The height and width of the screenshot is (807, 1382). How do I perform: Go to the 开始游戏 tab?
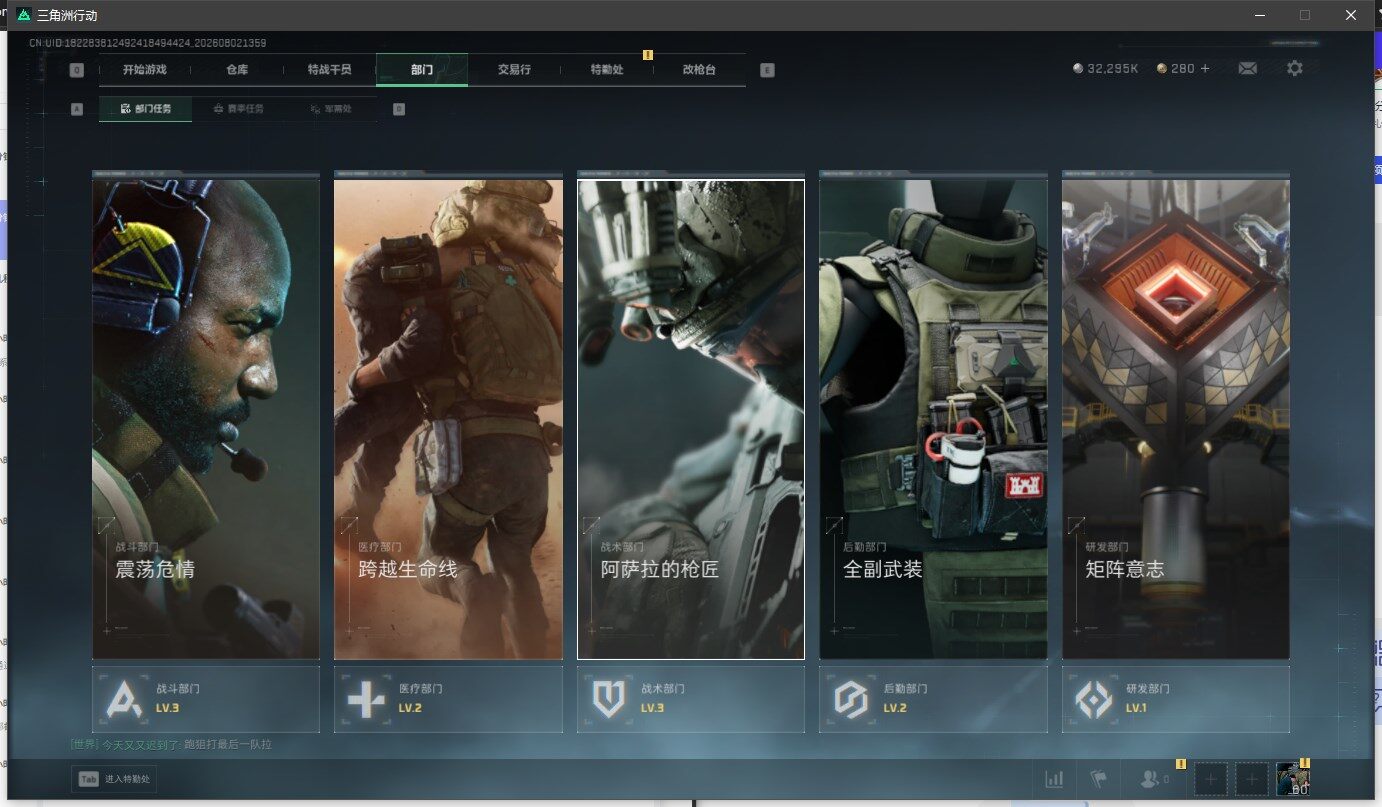(x=144, y=70)
